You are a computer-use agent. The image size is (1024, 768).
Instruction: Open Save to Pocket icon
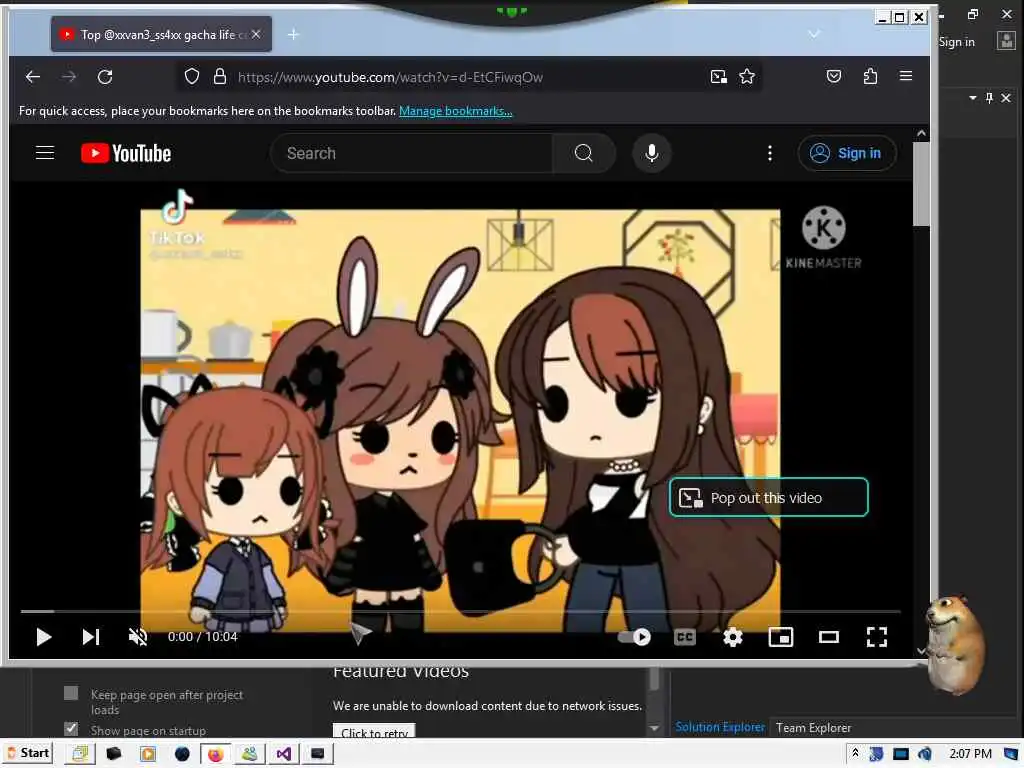tap(834, 76)
